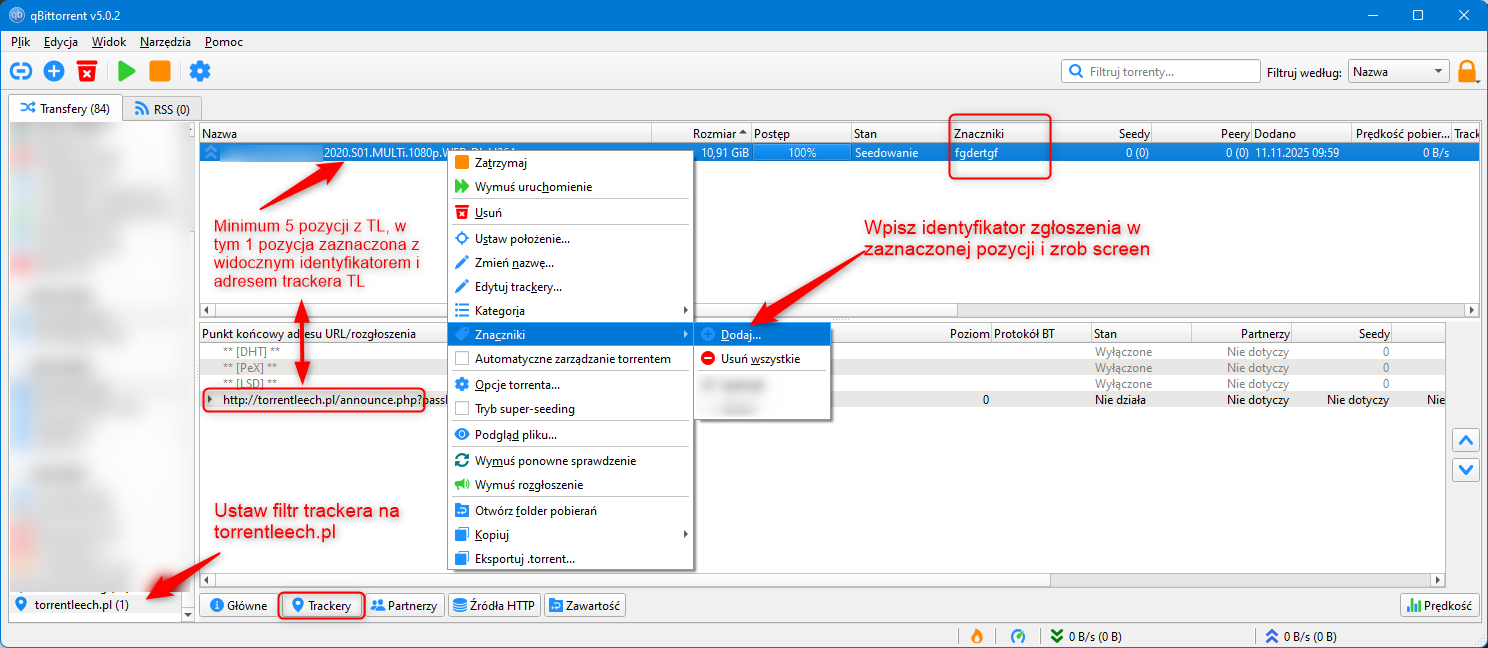The height and width of the screenshot is (648, 1488).
Task: Select Zmień nazwę menu entry
Action: point(570,262)
